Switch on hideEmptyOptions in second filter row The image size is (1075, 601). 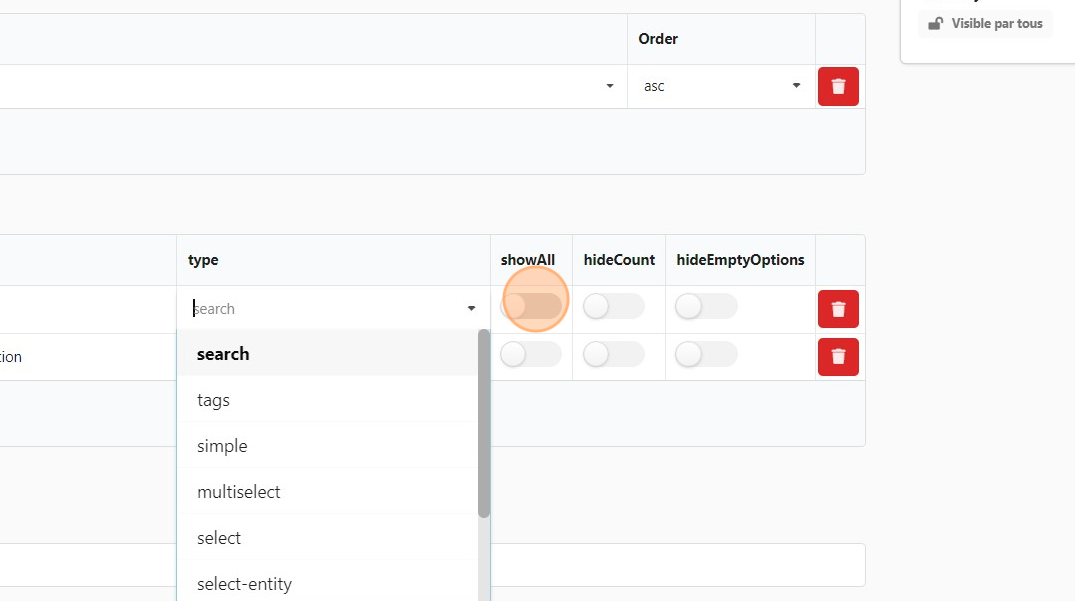tap(706, 354)
